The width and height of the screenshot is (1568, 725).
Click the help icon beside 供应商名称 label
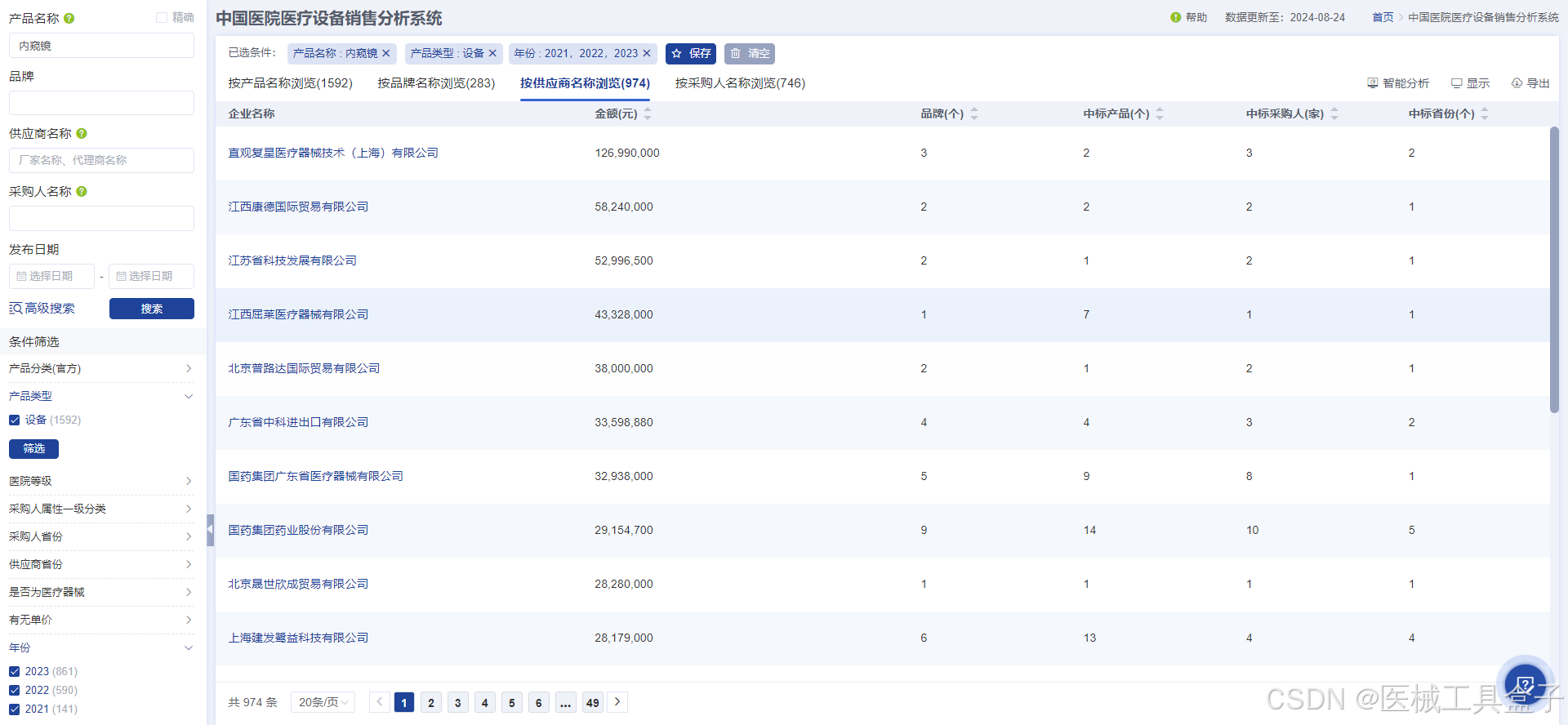tap(82, 133)
